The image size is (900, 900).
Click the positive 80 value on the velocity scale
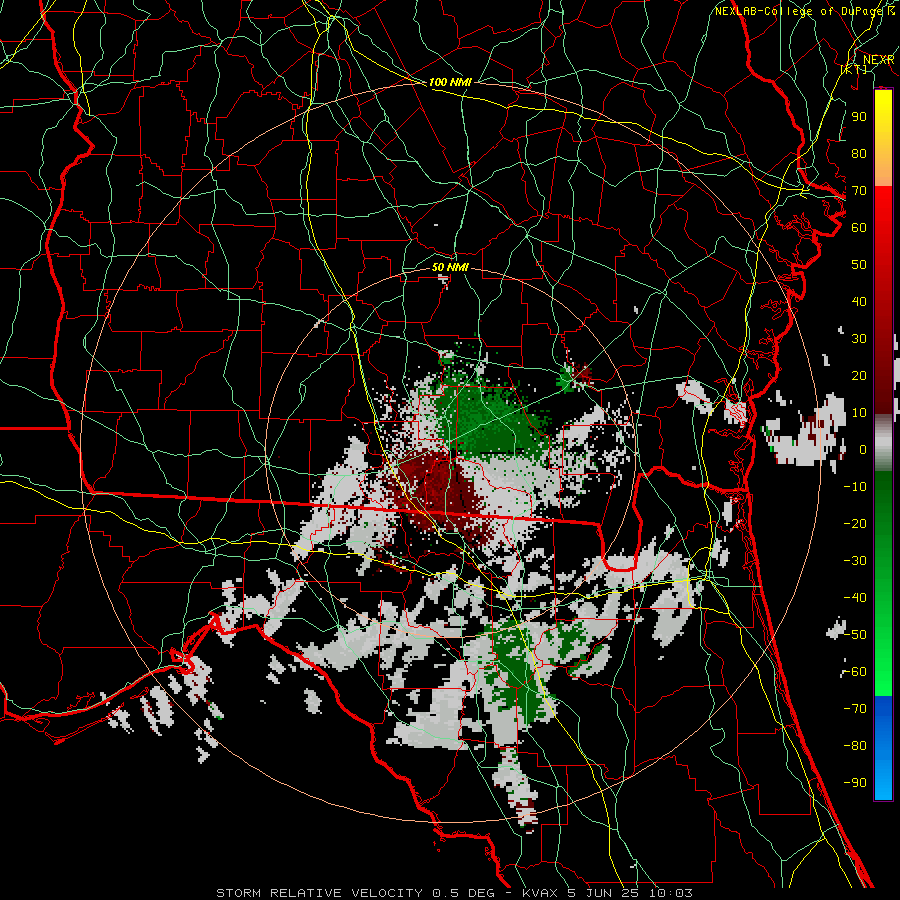point(859,153)
